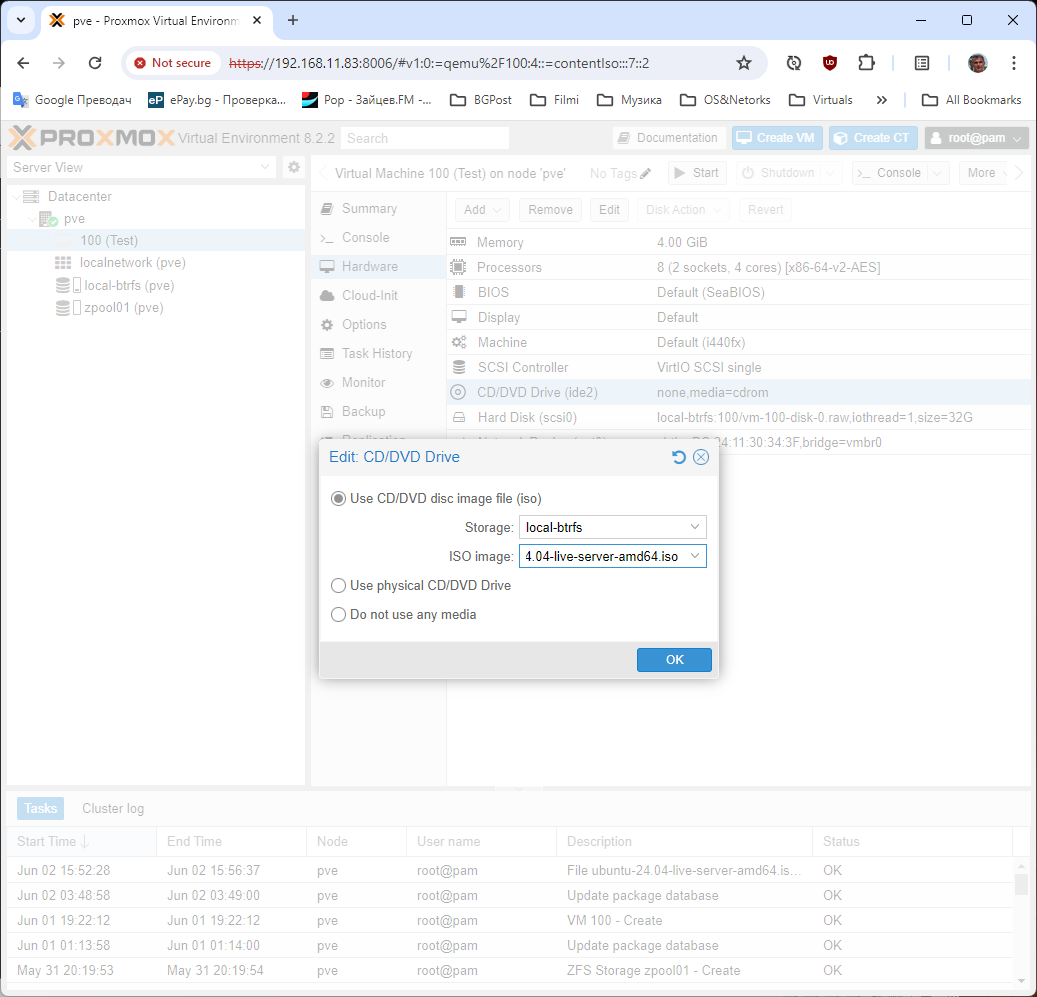Image resolution: width=1037 pixels, height=997 pixels.
Task: Open the Google Преводач bookmark
Action: pyautogui.click(x=72, y=100)
